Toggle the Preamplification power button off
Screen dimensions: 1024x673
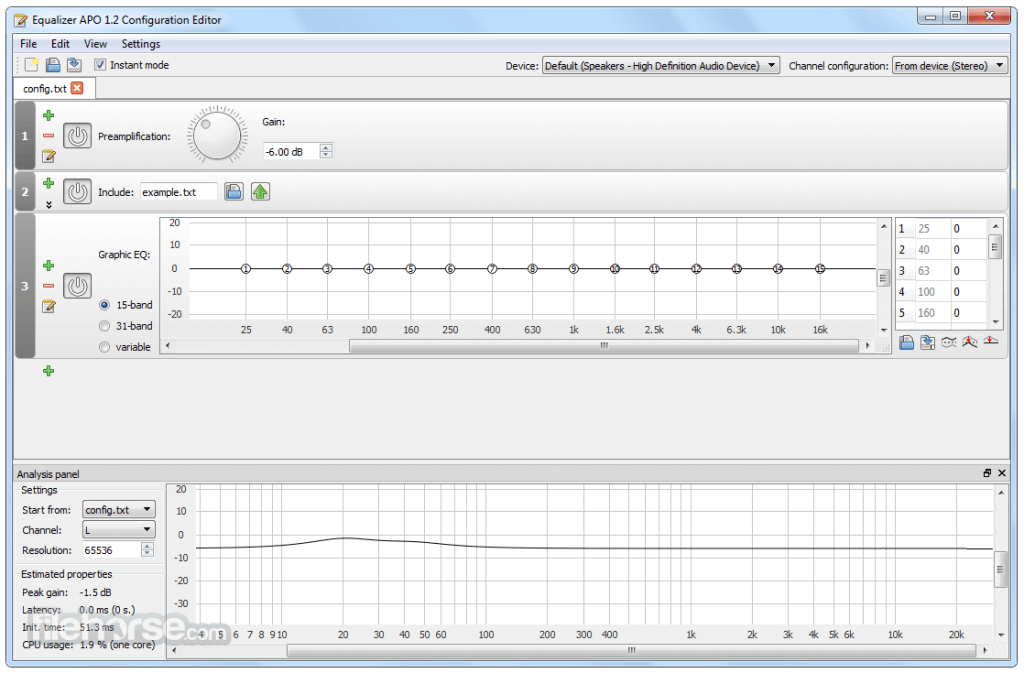pyautogui.click(x=77, y=135)
